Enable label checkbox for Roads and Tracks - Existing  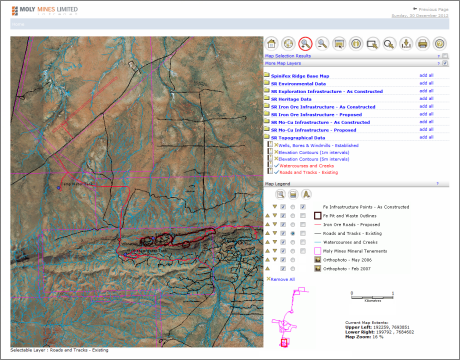pyautogui.click(x=303, y=233)
